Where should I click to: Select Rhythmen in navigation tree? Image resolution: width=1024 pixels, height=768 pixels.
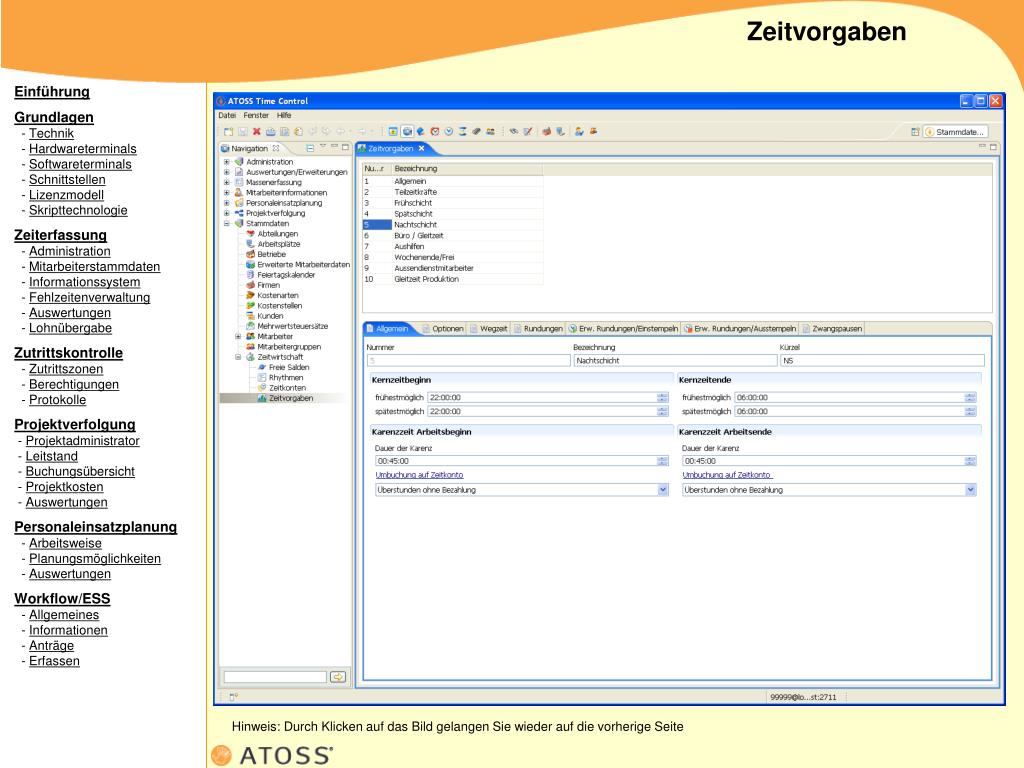[x=286, y=377]
